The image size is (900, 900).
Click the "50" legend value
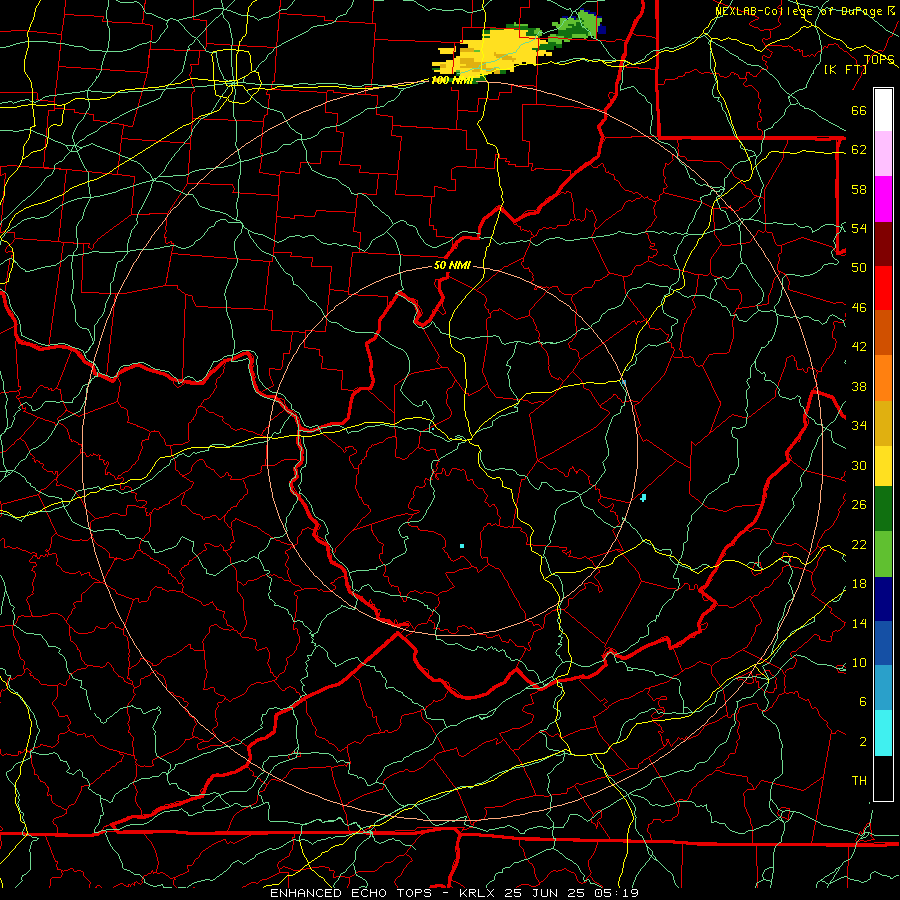859,267
